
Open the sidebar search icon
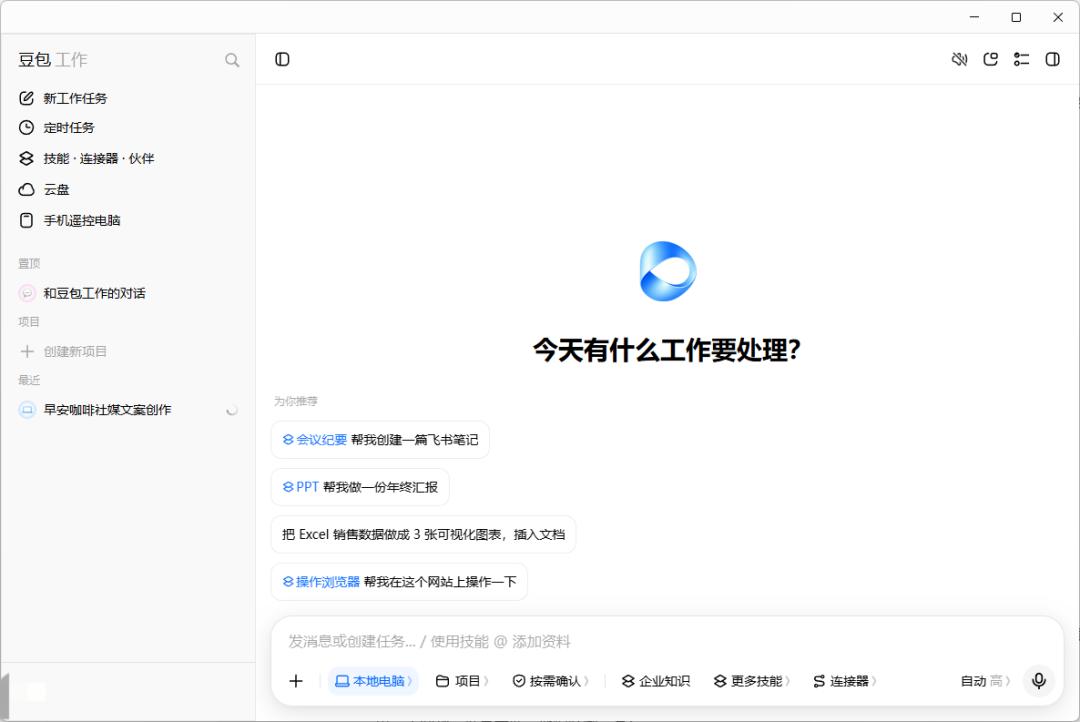coord(232,60)
